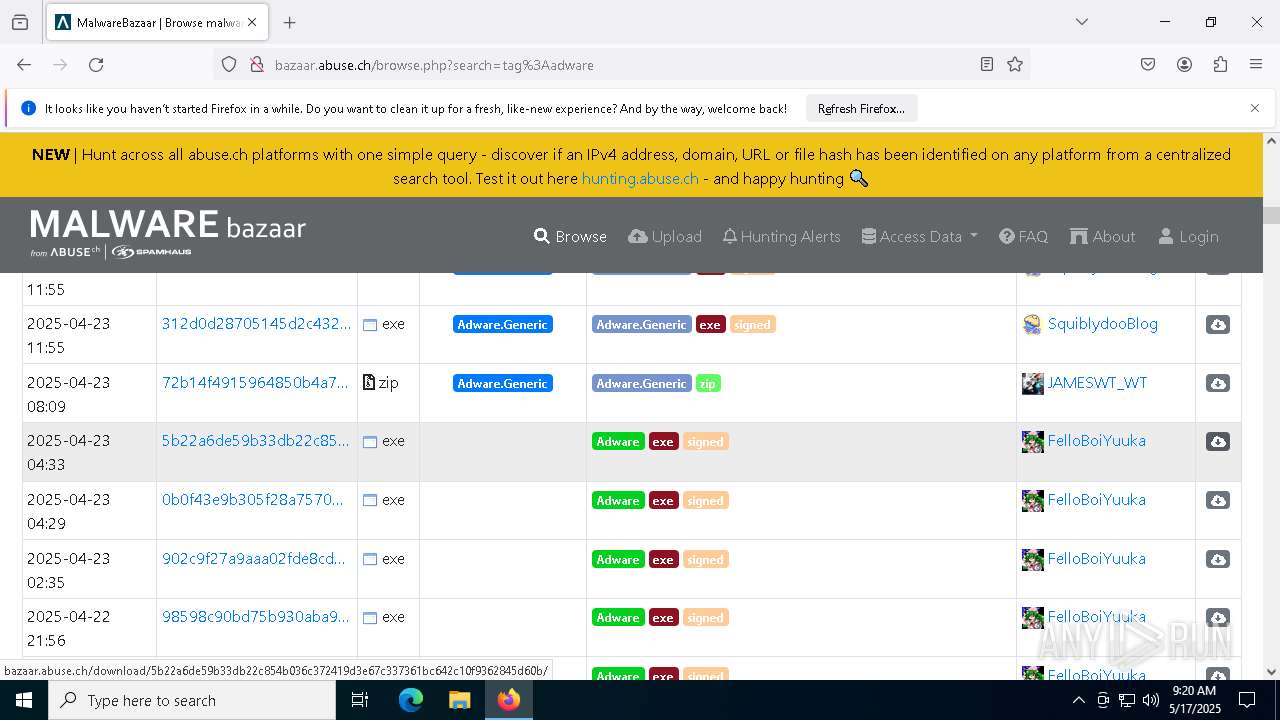
Task: Open Firefox View icon
Action: click(20, 22)
